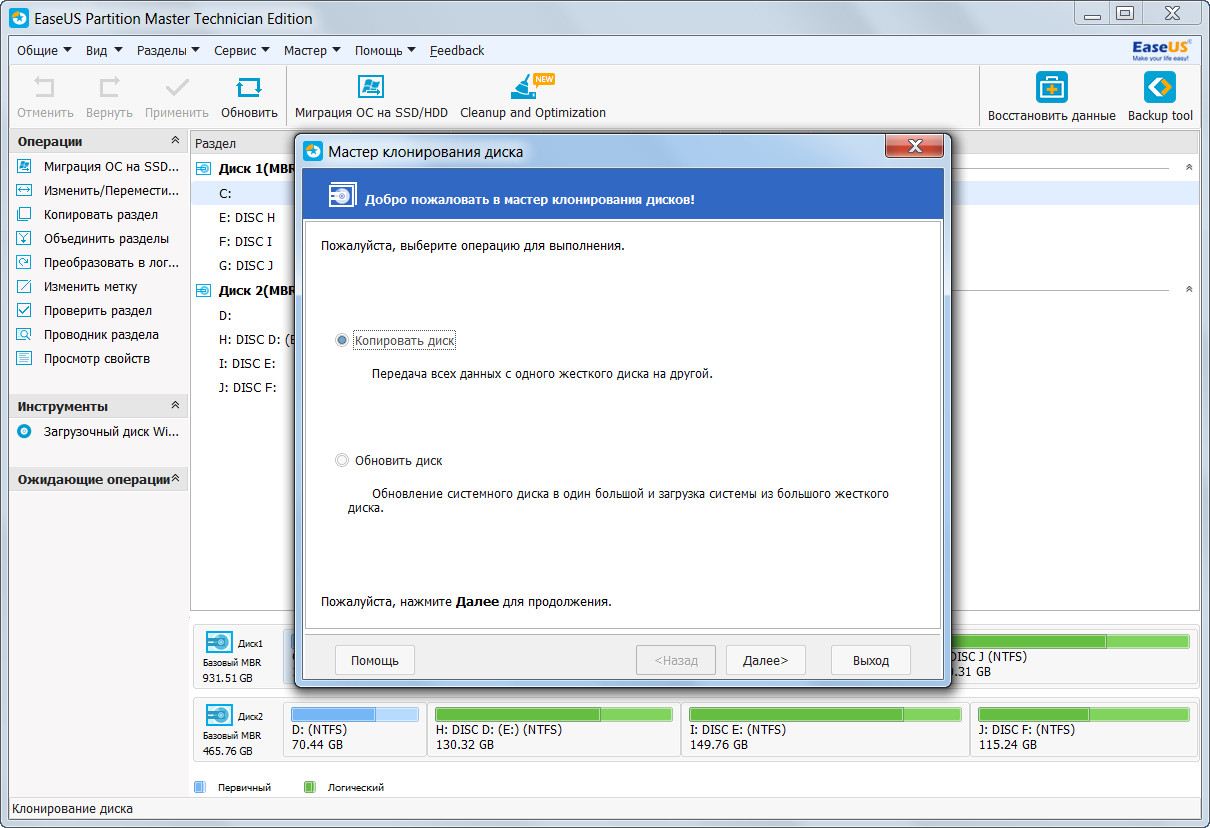Open Загрузочный диск WinPE tool
1210x828 pixels.
pyautogui.click(x=97, y=432)
